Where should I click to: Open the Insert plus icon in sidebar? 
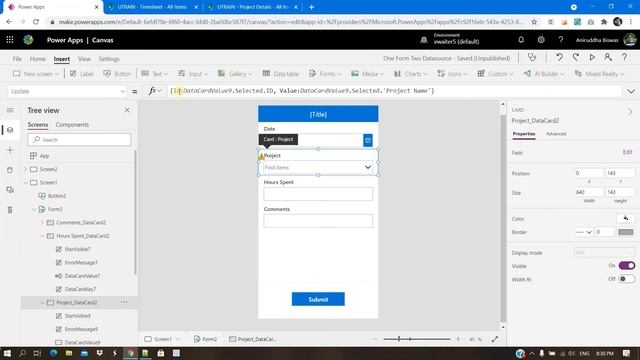click(x=10, y=150)
